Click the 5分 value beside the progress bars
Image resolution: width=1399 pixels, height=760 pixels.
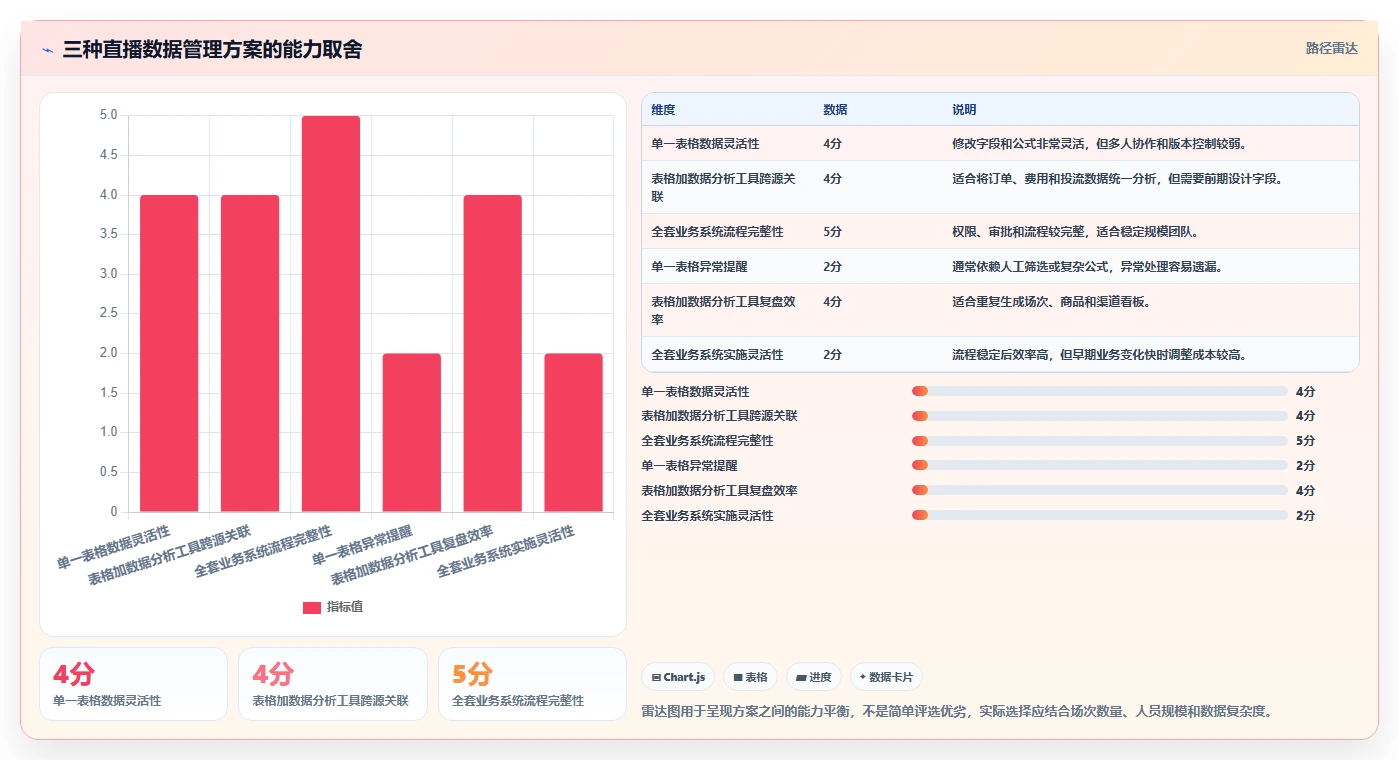tap(1305, 441)
